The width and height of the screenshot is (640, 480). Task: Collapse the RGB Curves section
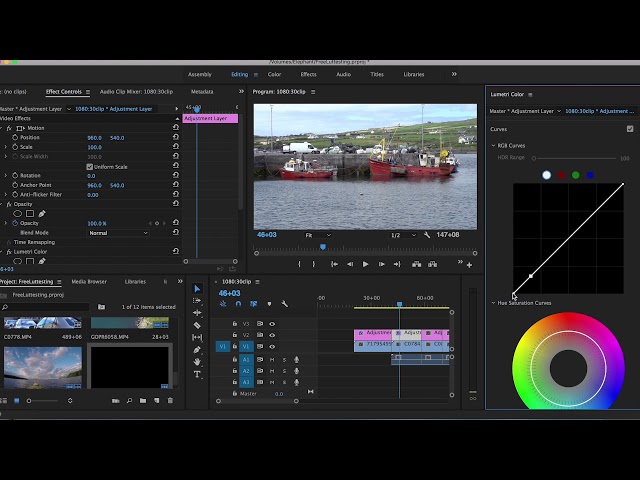pyautogui.click(x=493, y=146)
